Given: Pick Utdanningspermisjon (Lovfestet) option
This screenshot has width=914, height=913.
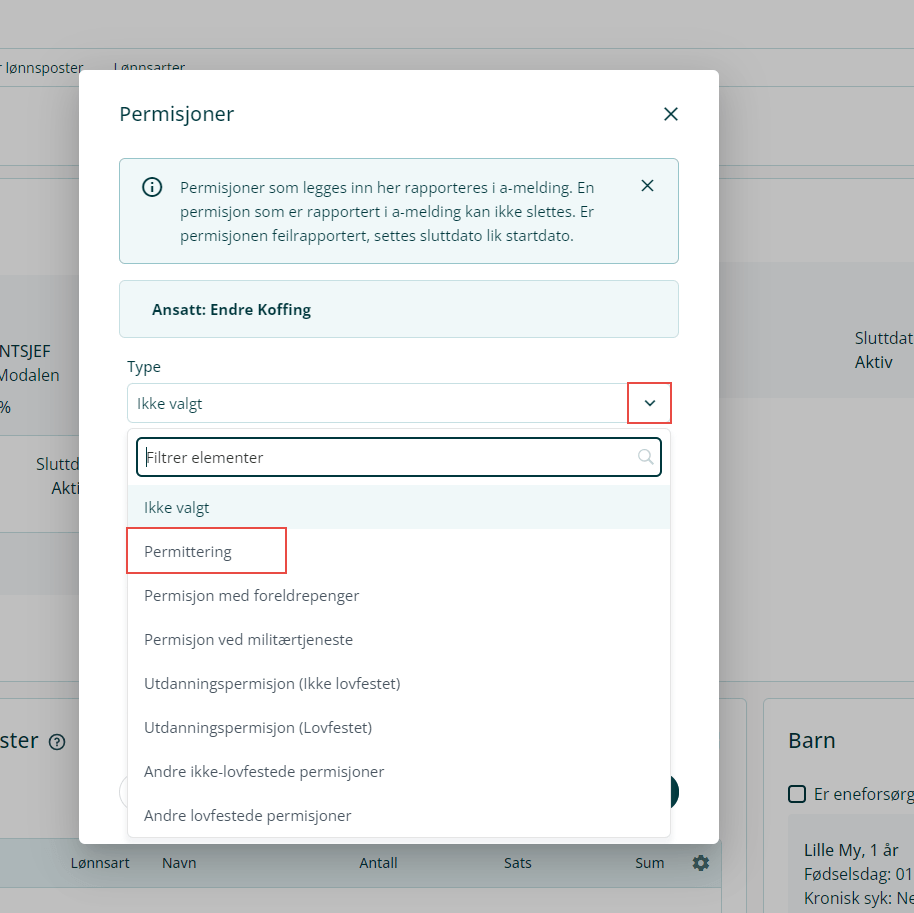Looking at the screenshot, I should (258, 727).
